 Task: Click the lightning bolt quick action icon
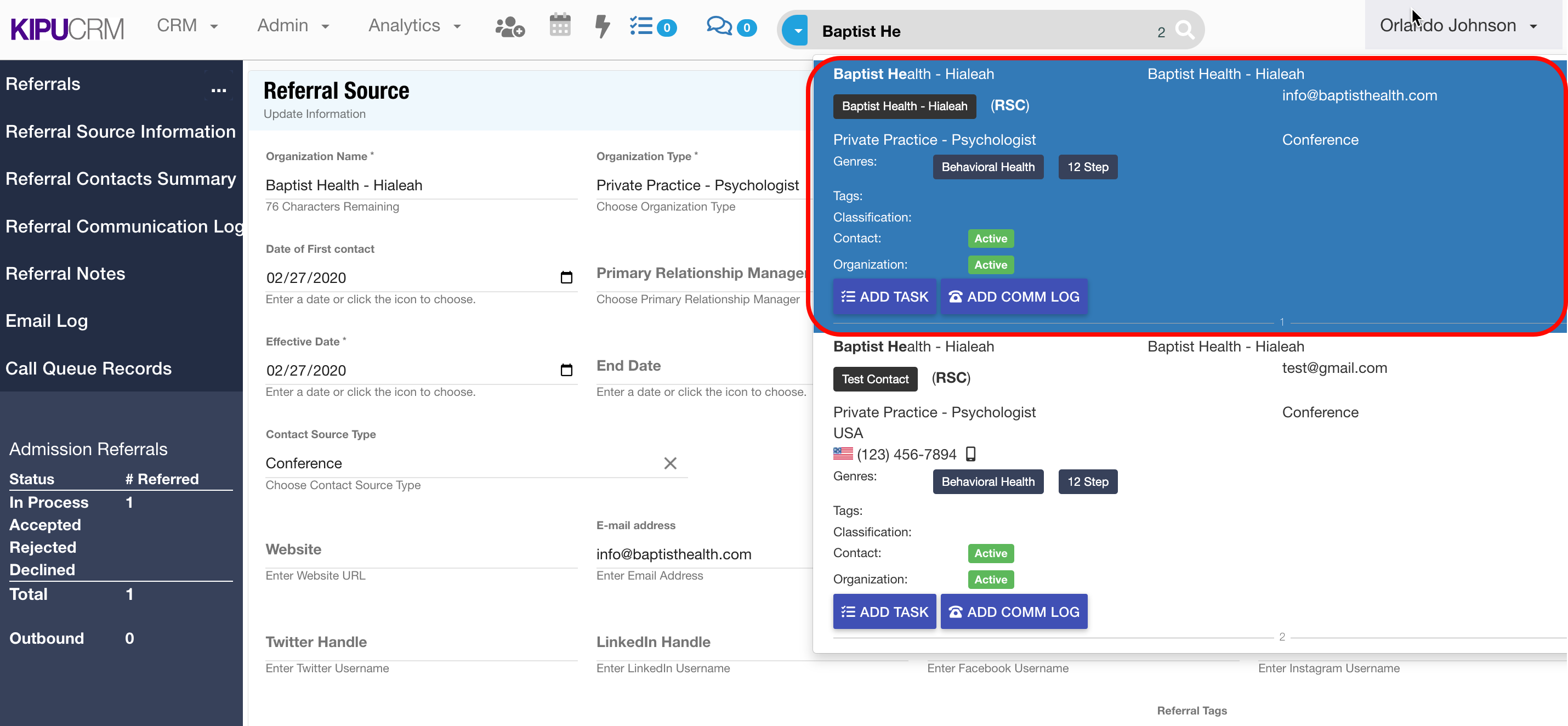click(x=601, y=26)
